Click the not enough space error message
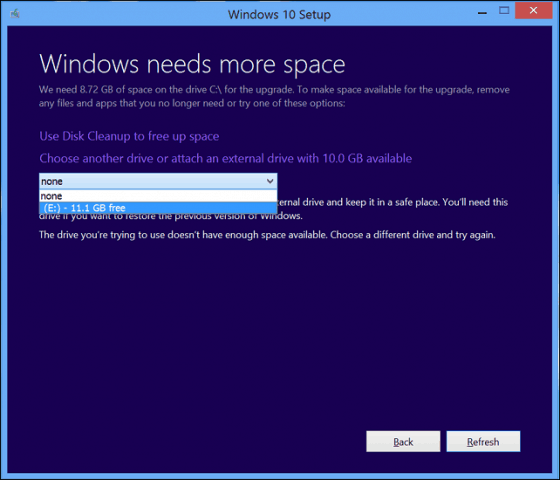560x480 pixels. point(267,235)
